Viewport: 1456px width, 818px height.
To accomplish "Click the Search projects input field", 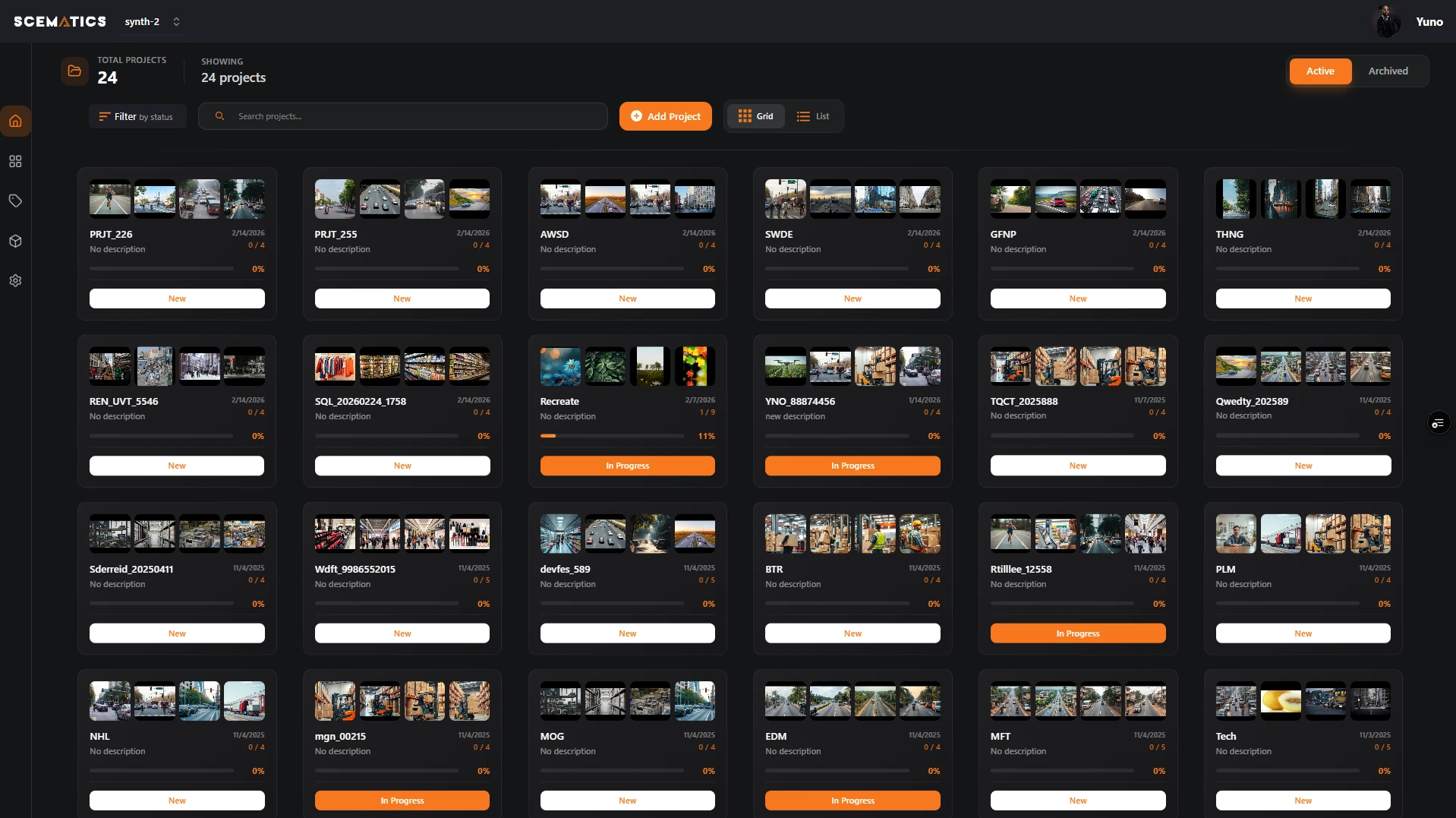I will click(410, 117).
